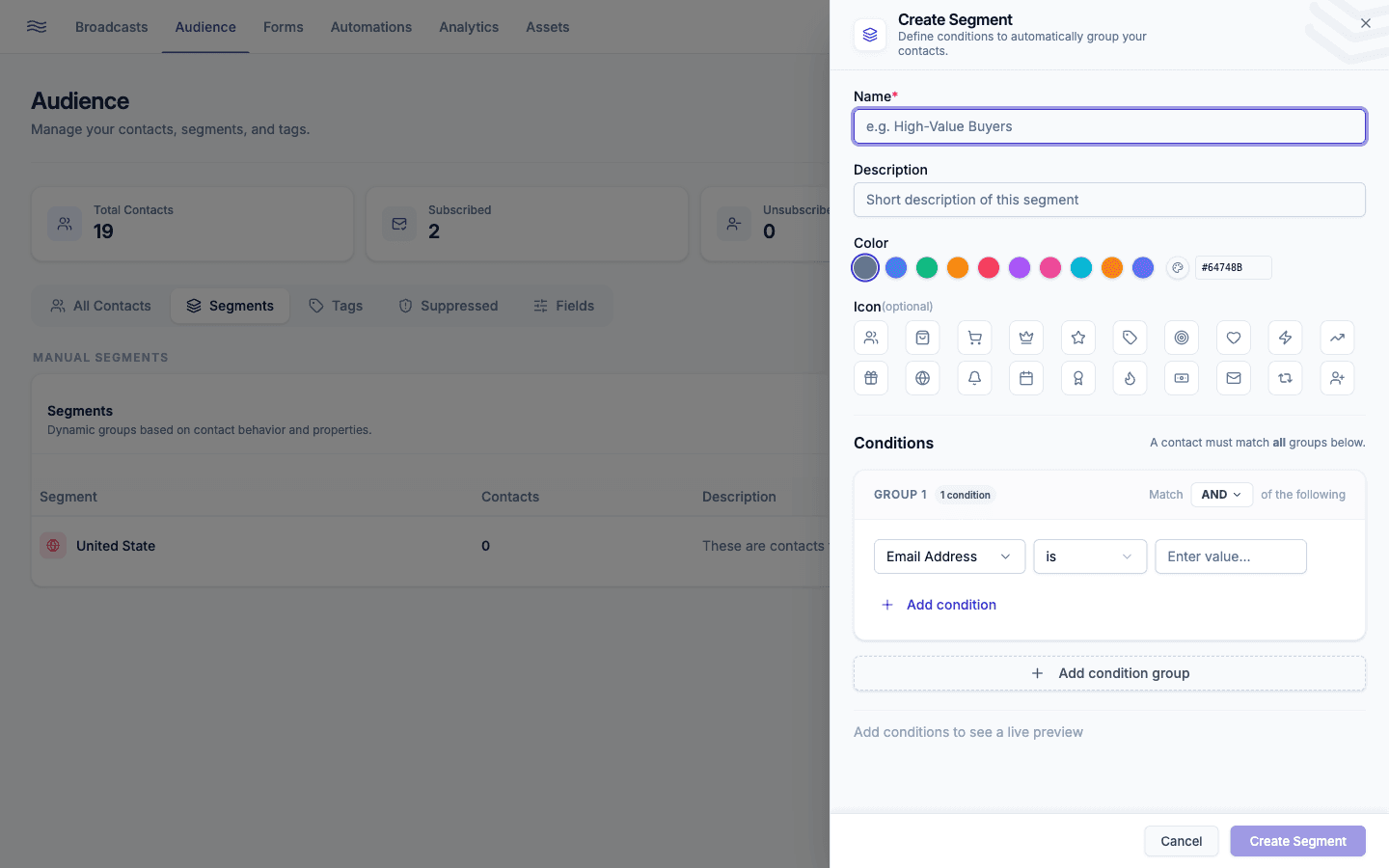Choose the red color swatch

[989, 268]
